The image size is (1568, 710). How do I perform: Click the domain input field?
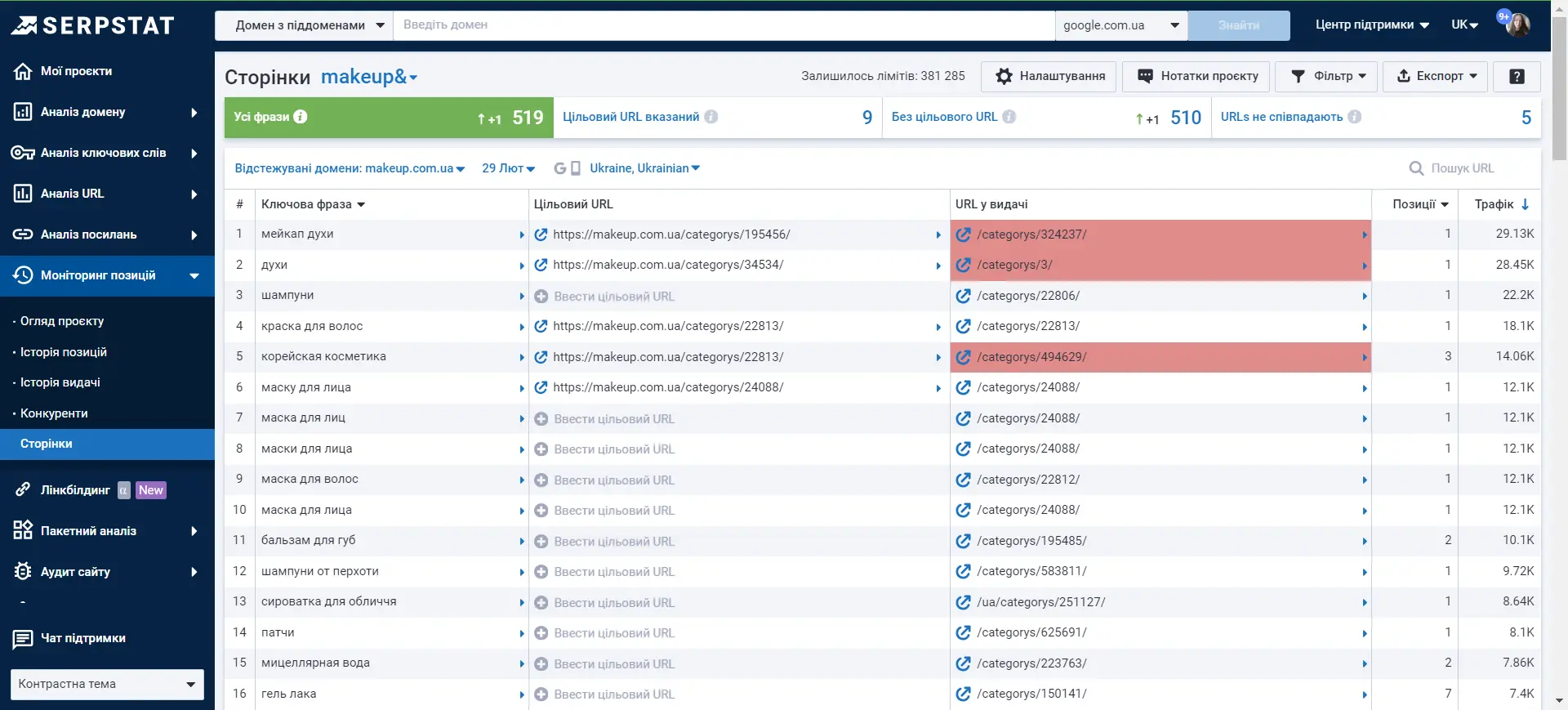[x=724, y=25]
